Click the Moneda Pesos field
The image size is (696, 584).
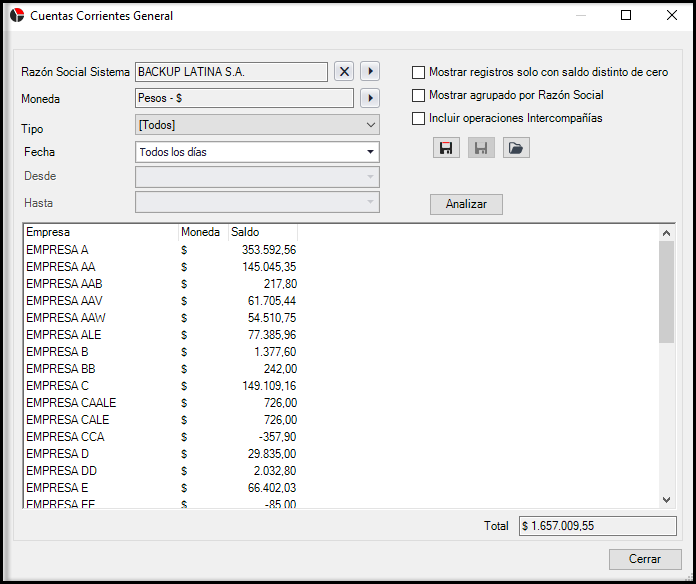tap(244, 98)
